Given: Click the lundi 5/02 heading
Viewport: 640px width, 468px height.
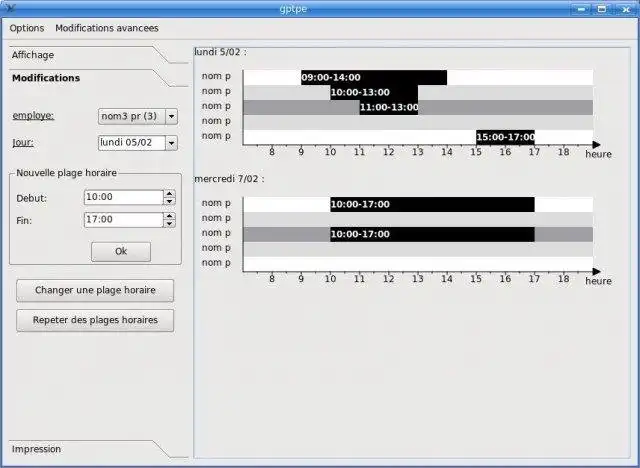Looking at the screenshot, I should coord(220,52).
